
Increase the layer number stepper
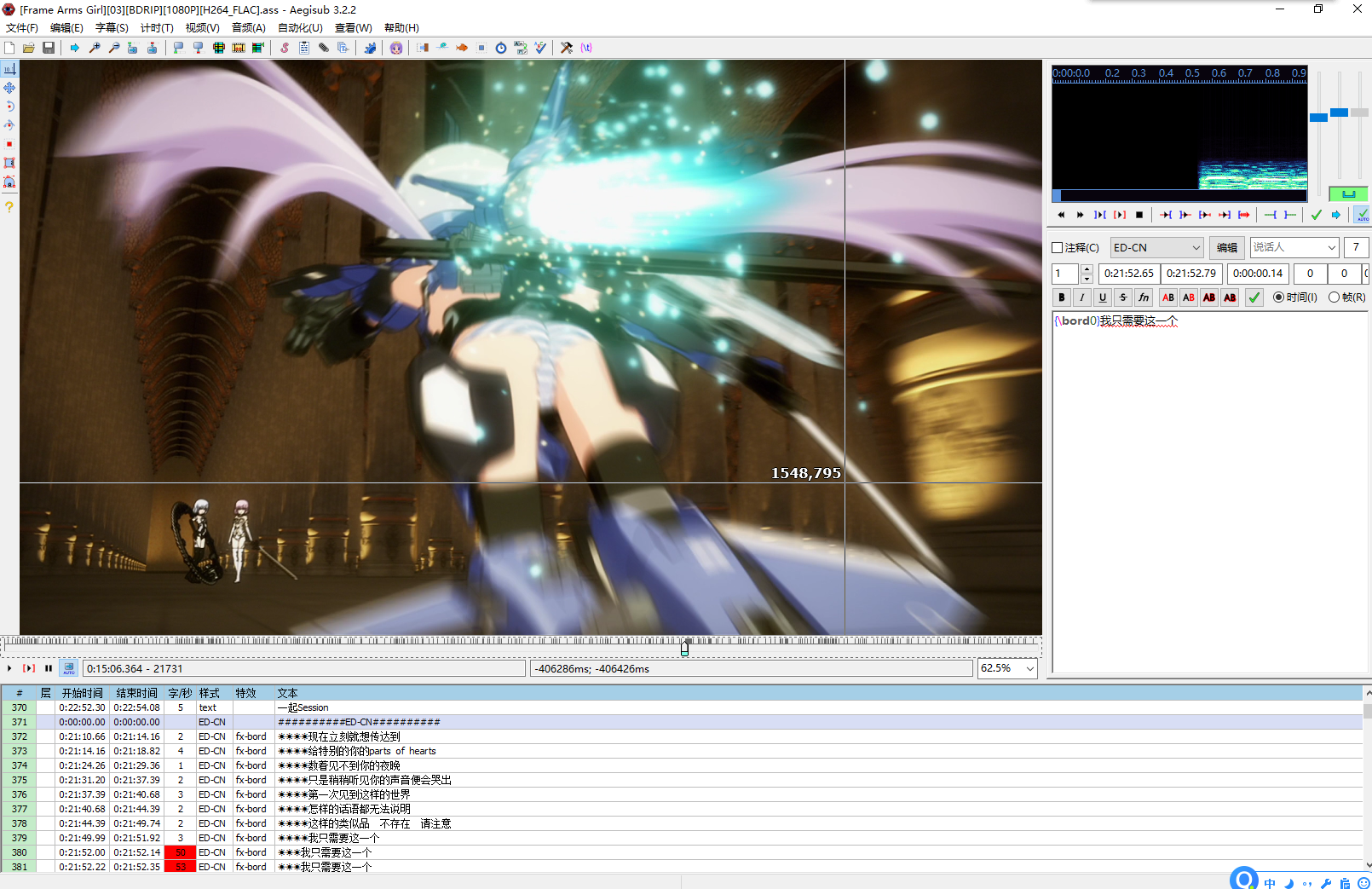tap(1087, 269)
